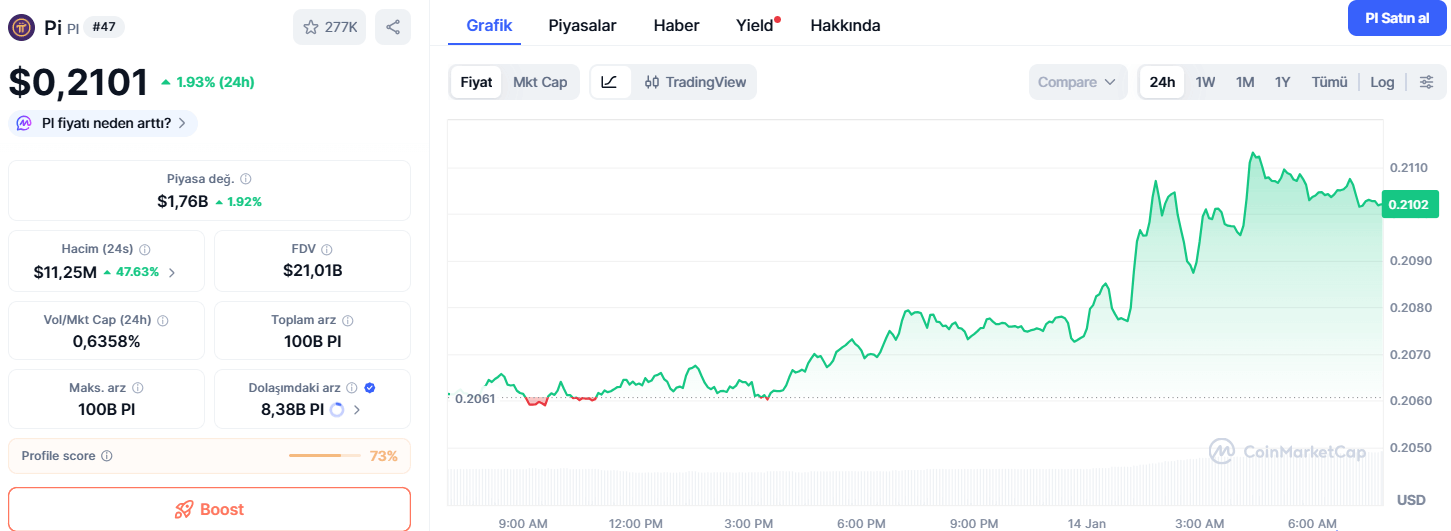The image size is (1451, 531).
Task: Click the $0,2101 price value
Action: [79, 82]
